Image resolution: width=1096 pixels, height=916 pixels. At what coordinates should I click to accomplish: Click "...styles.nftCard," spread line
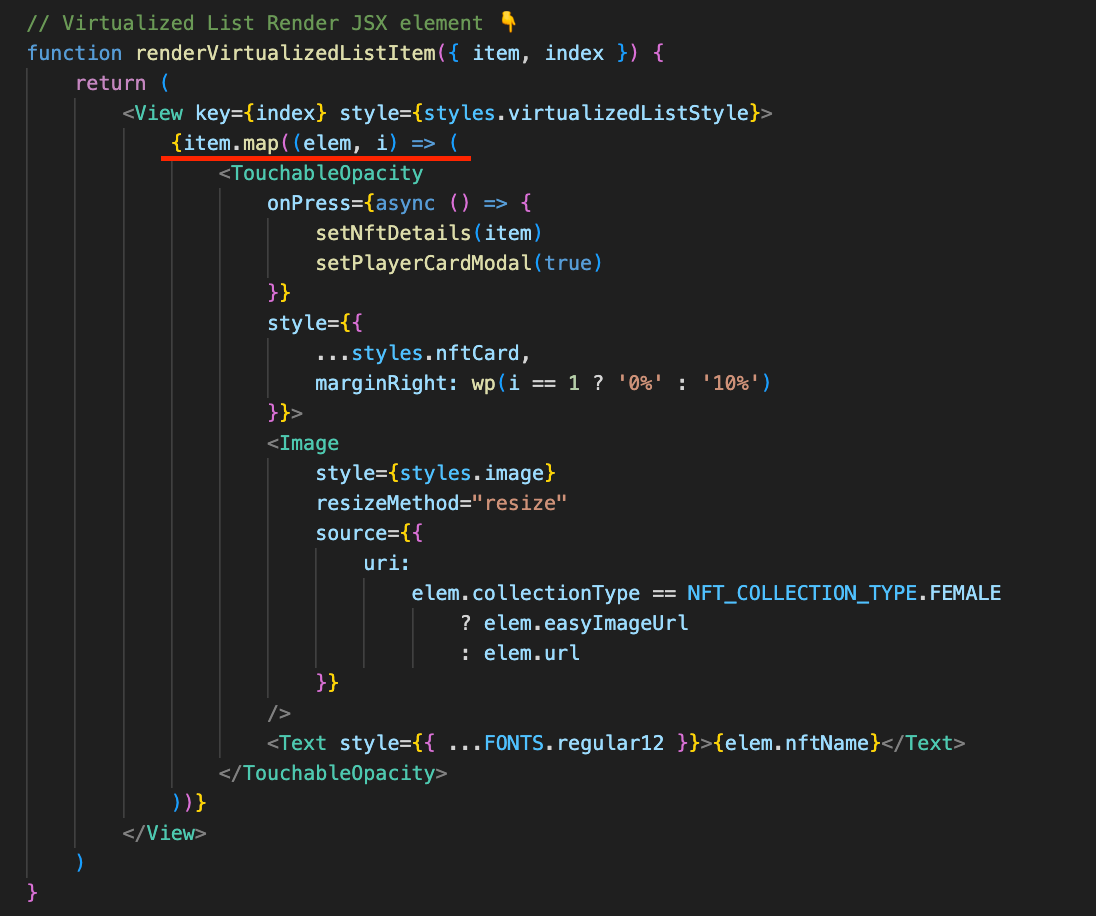tap(423, 353)
